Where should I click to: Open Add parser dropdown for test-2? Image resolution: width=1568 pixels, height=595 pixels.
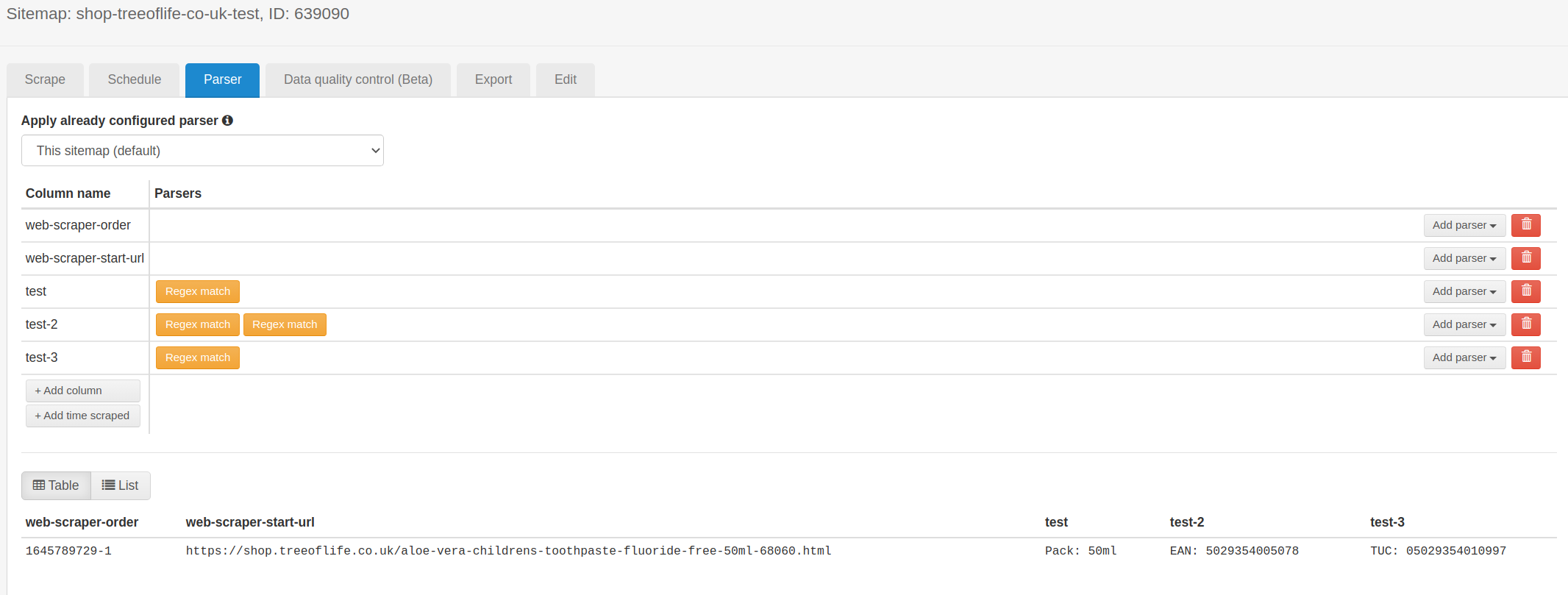(1464, 324)
